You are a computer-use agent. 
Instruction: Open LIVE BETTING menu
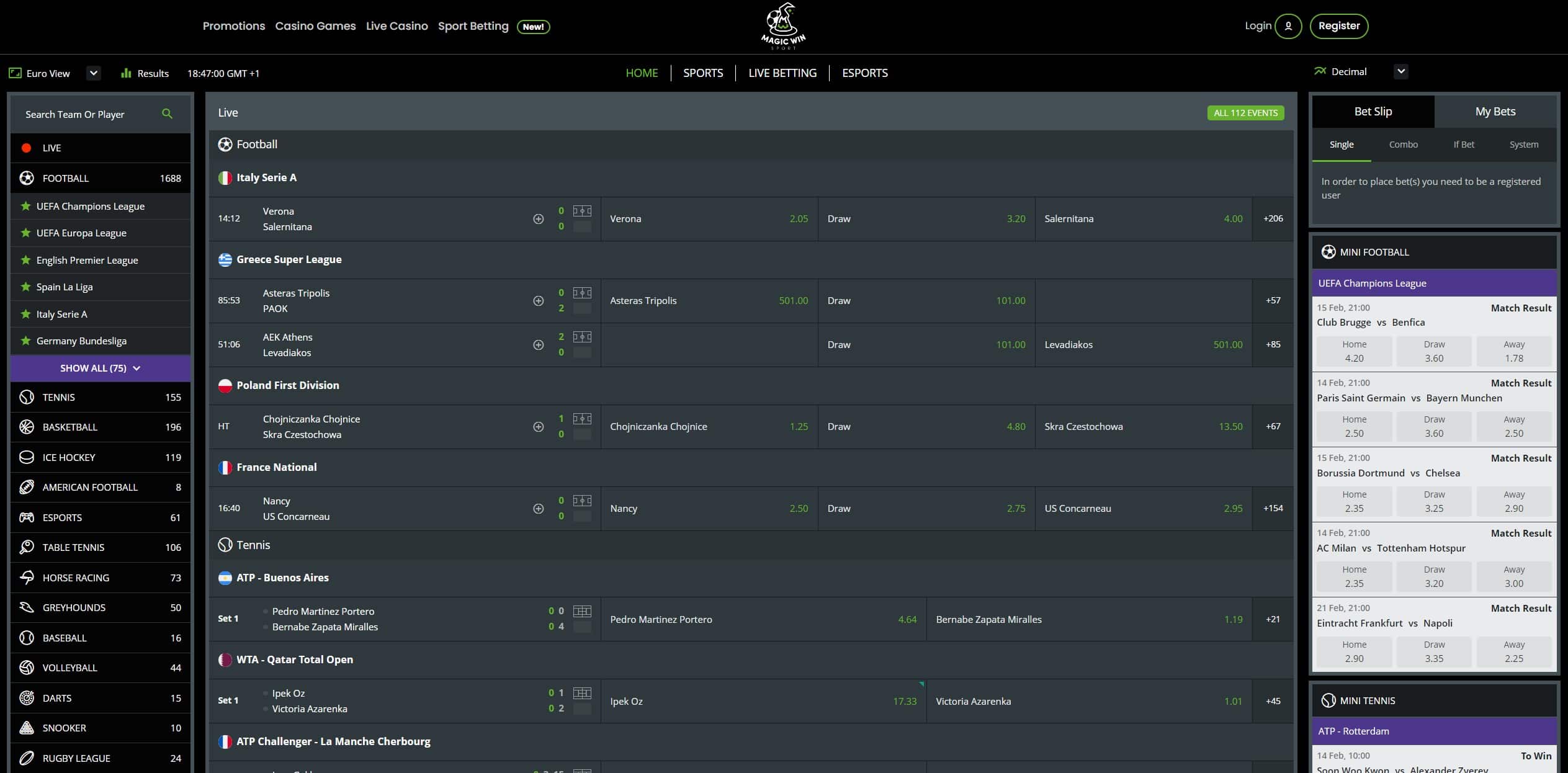[782, 73]
